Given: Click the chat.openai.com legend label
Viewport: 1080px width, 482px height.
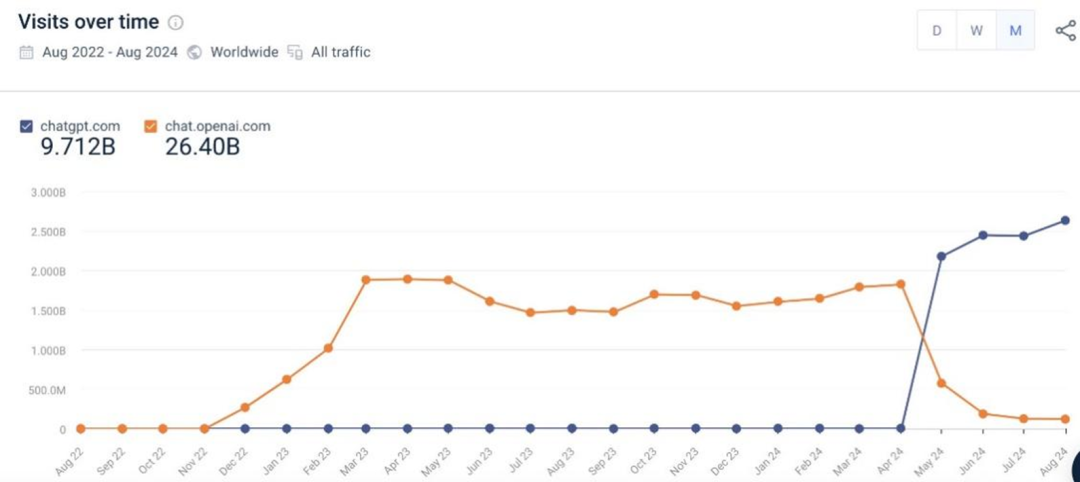Looking at the screenshot, I should click(x=218, y=126).
